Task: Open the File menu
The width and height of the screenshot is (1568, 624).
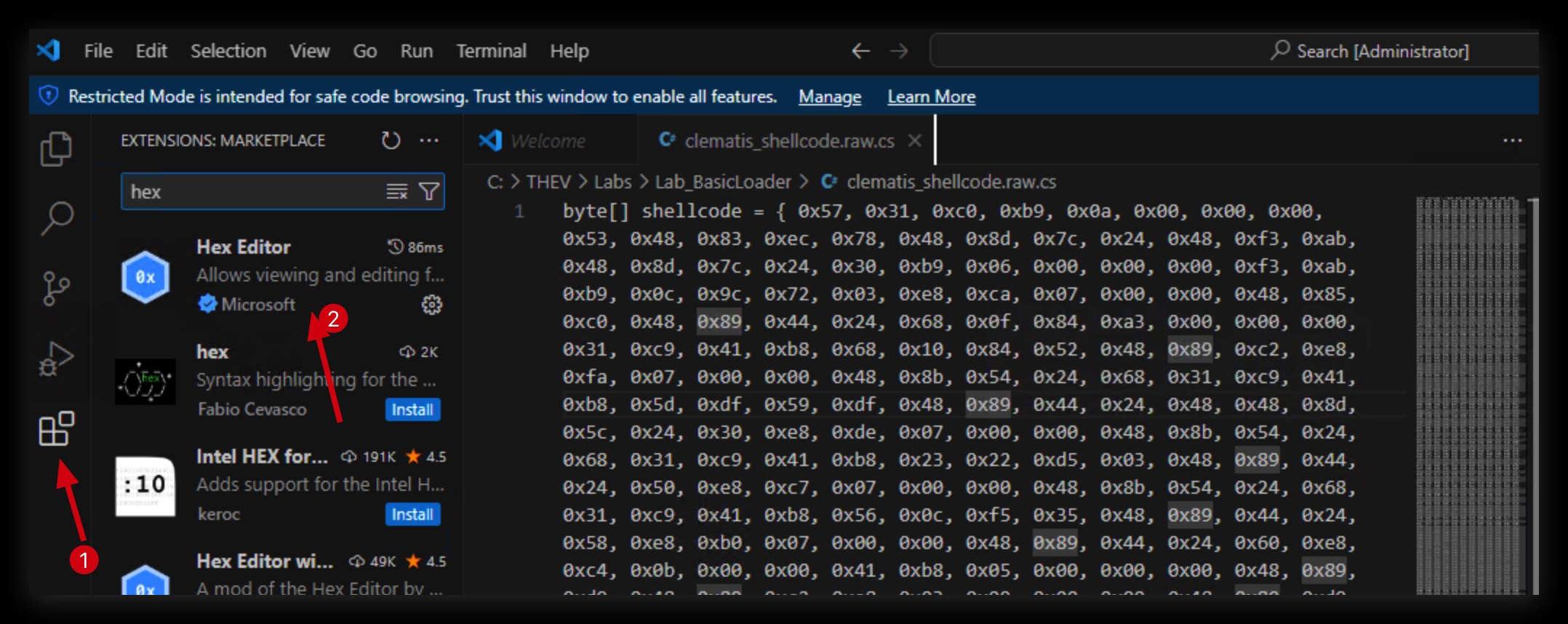Action: (98, 51)
